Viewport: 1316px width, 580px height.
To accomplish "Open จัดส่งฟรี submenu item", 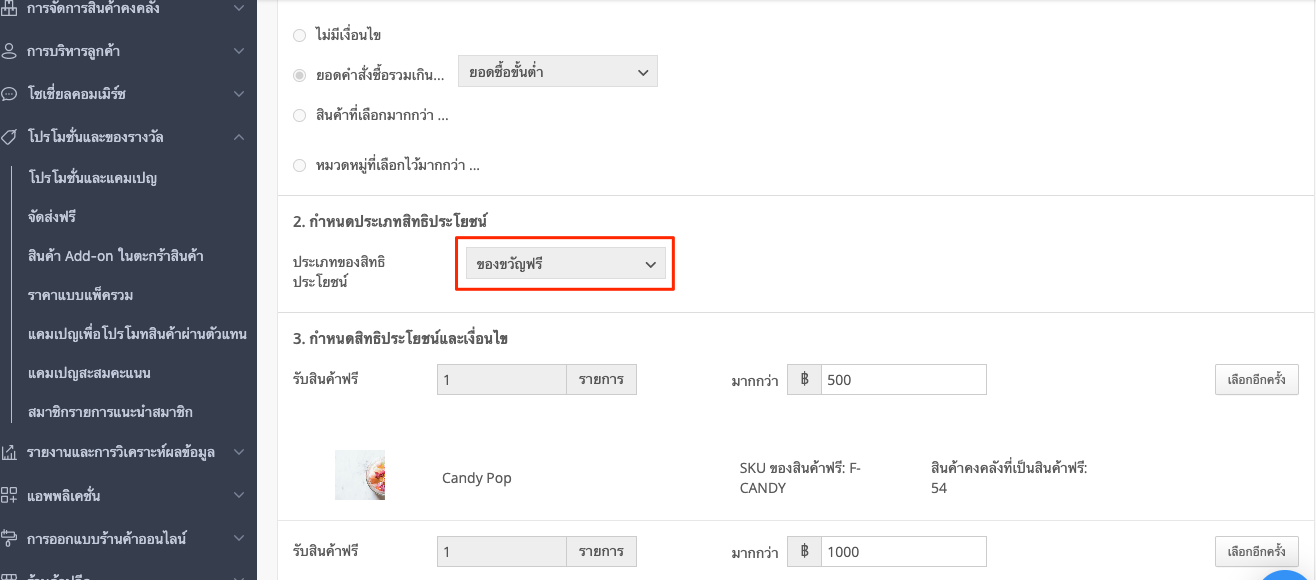I will (x=52, y=217).
